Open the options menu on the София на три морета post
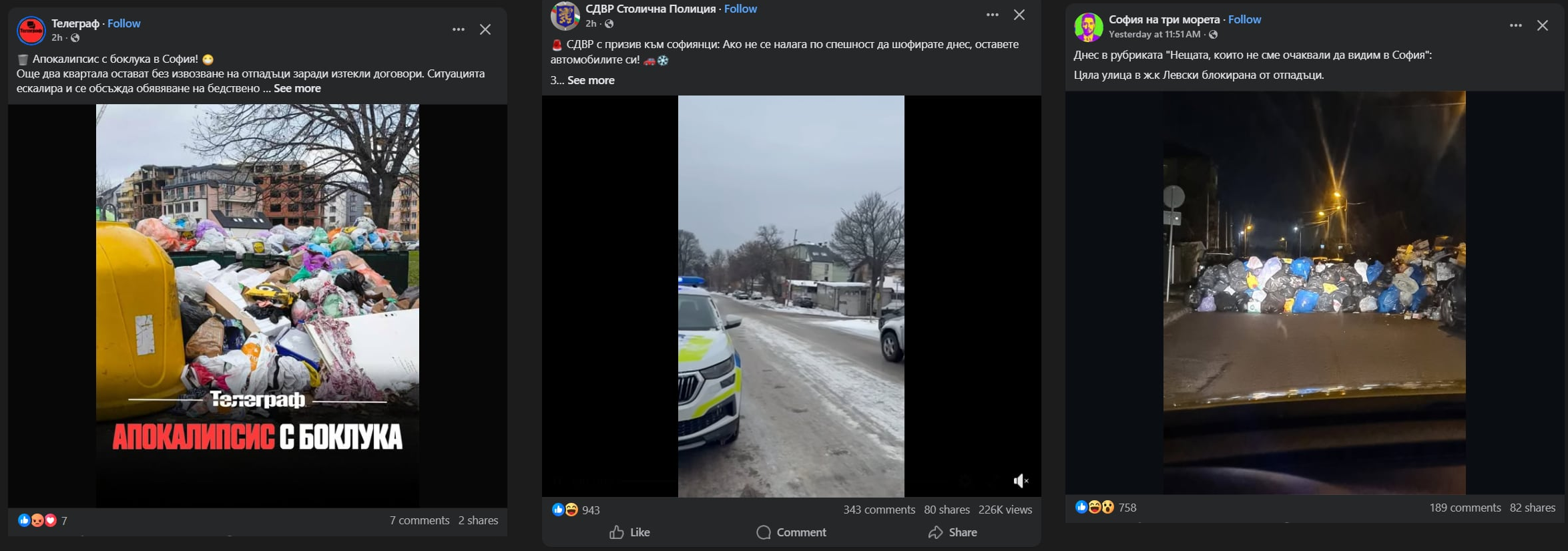 (1515, 25)
